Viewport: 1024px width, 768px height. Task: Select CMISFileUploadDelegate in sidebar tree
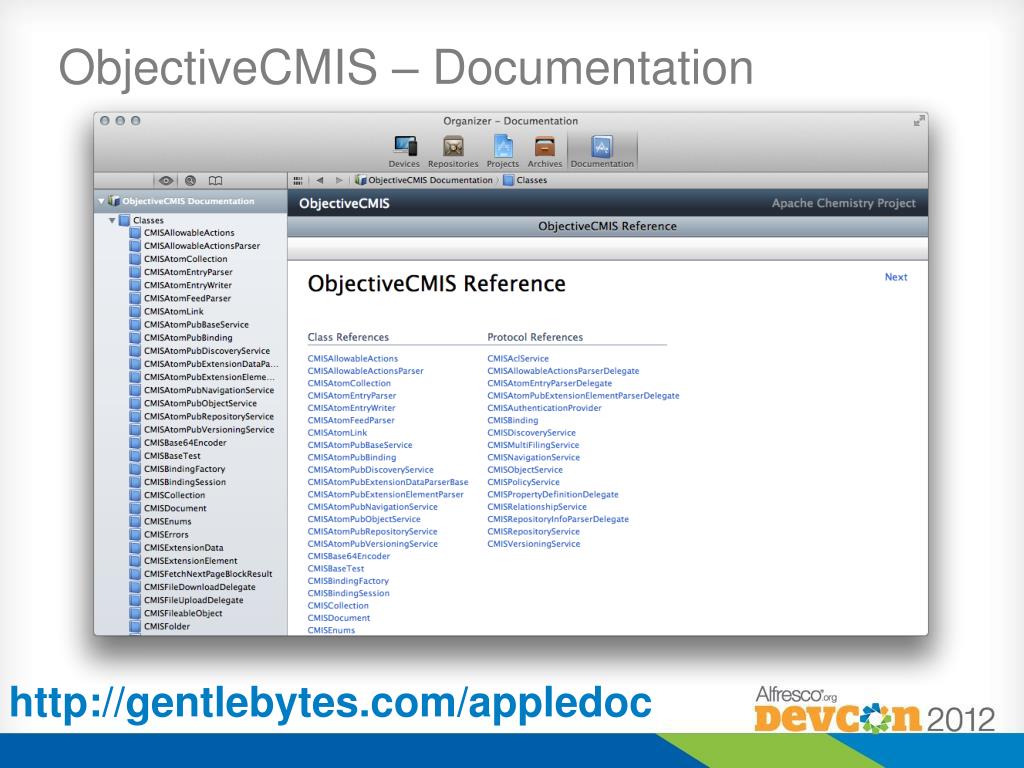[x=187, y=600]
